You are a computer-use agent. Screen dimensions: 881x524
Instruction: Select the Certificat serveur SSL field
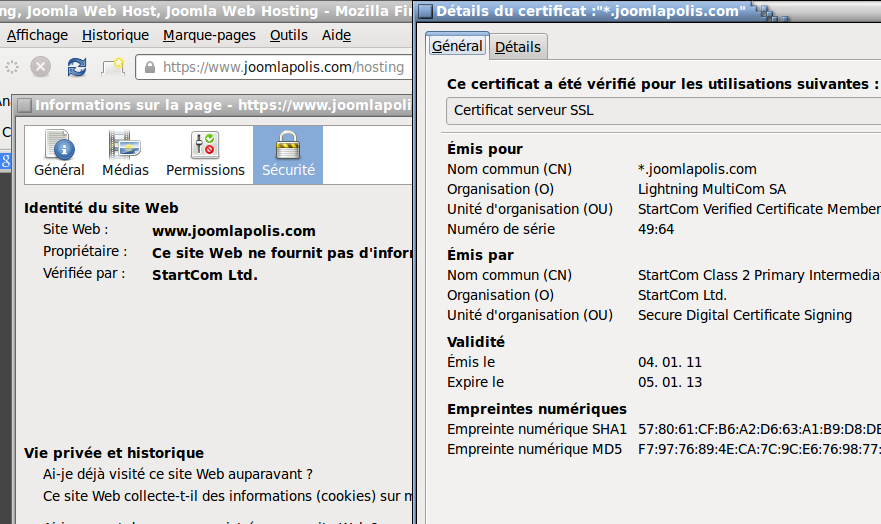663,111
